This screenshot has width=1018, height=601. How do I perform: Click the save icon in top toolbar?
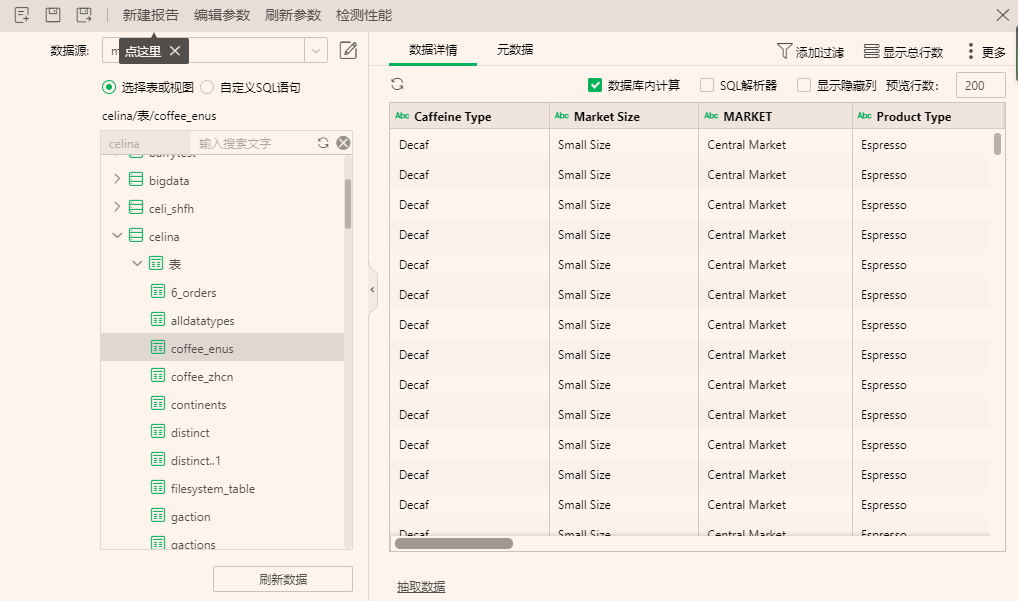[x=53, y=15]
